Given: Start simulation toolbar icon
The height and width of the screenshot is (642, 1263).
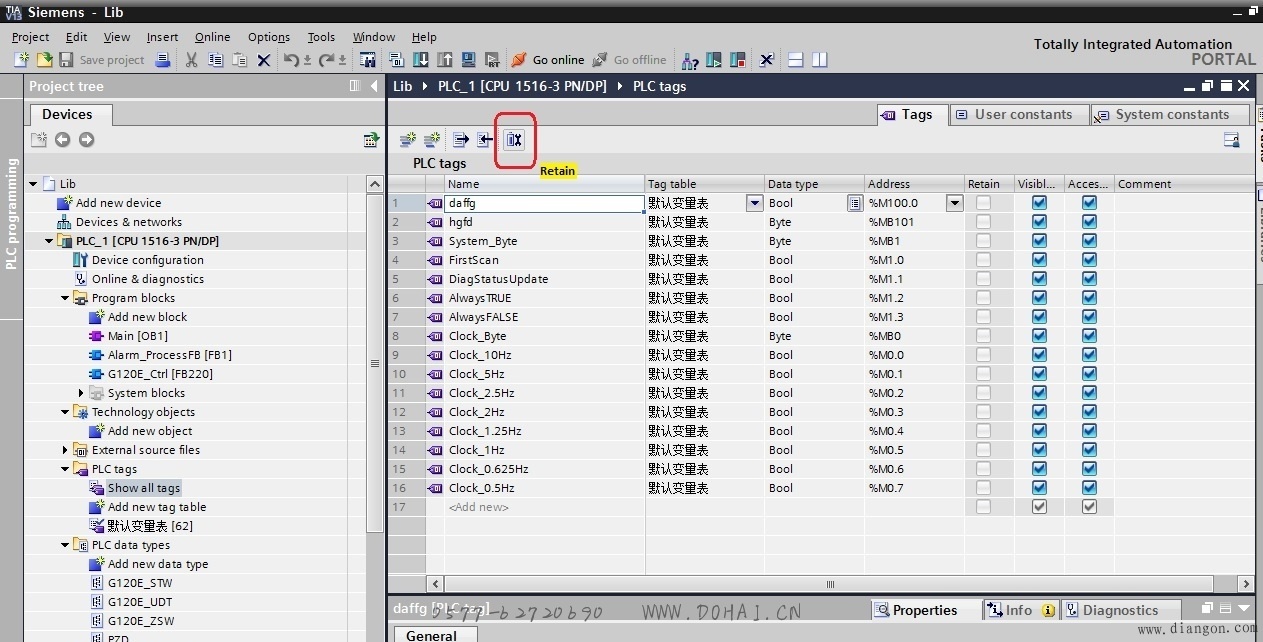Looking at the screenshot, I should point(468,60).
